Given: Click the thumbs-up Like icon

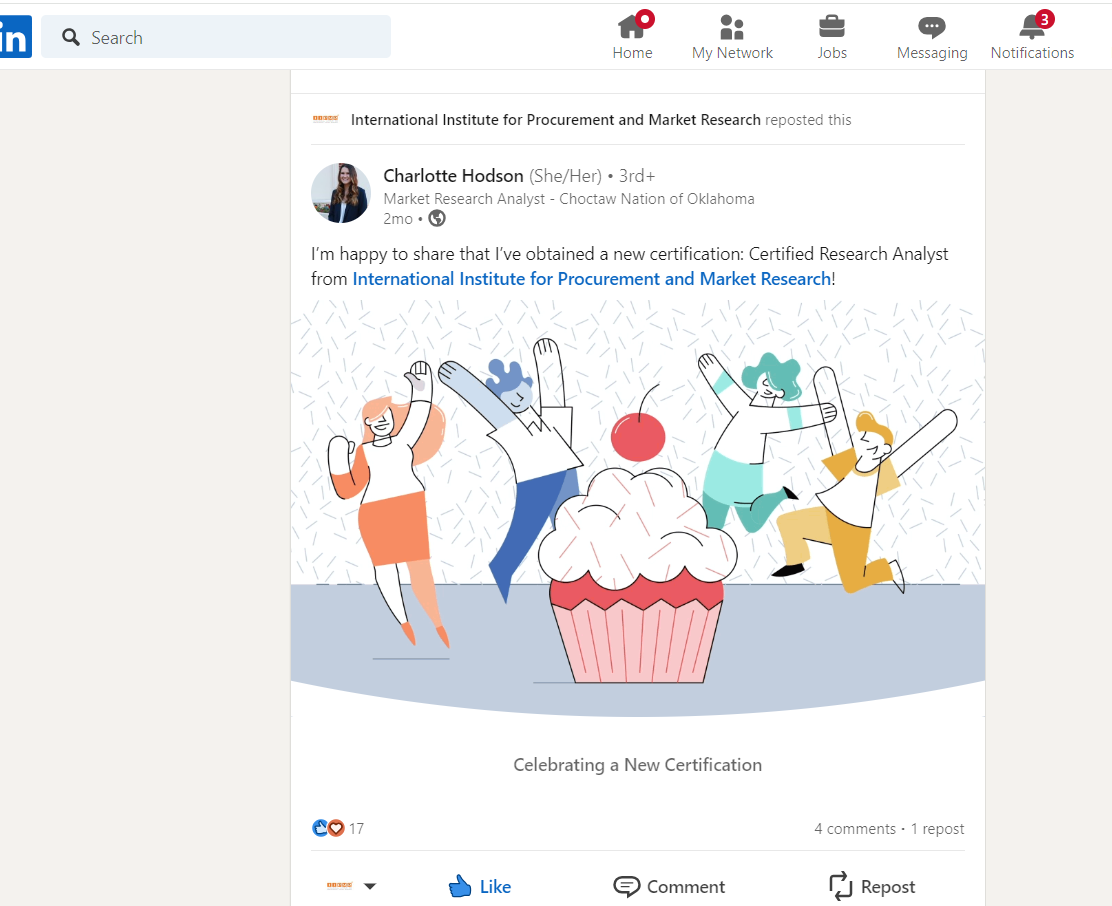Looking at the screenshot, I should [460, 886].
